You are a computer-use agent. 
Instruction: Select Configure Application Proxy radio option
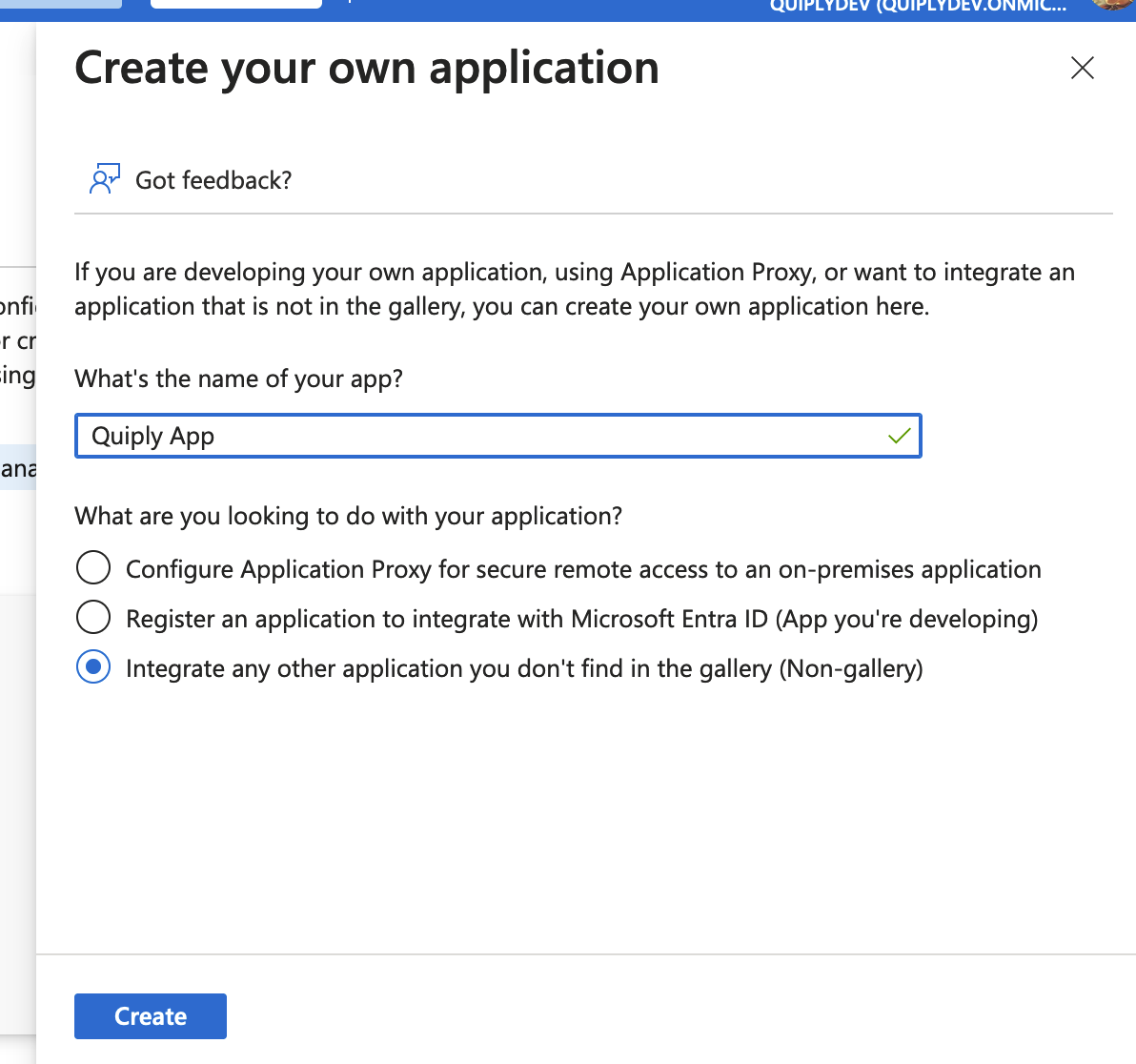pyautogui.click(x=93, y=567)
